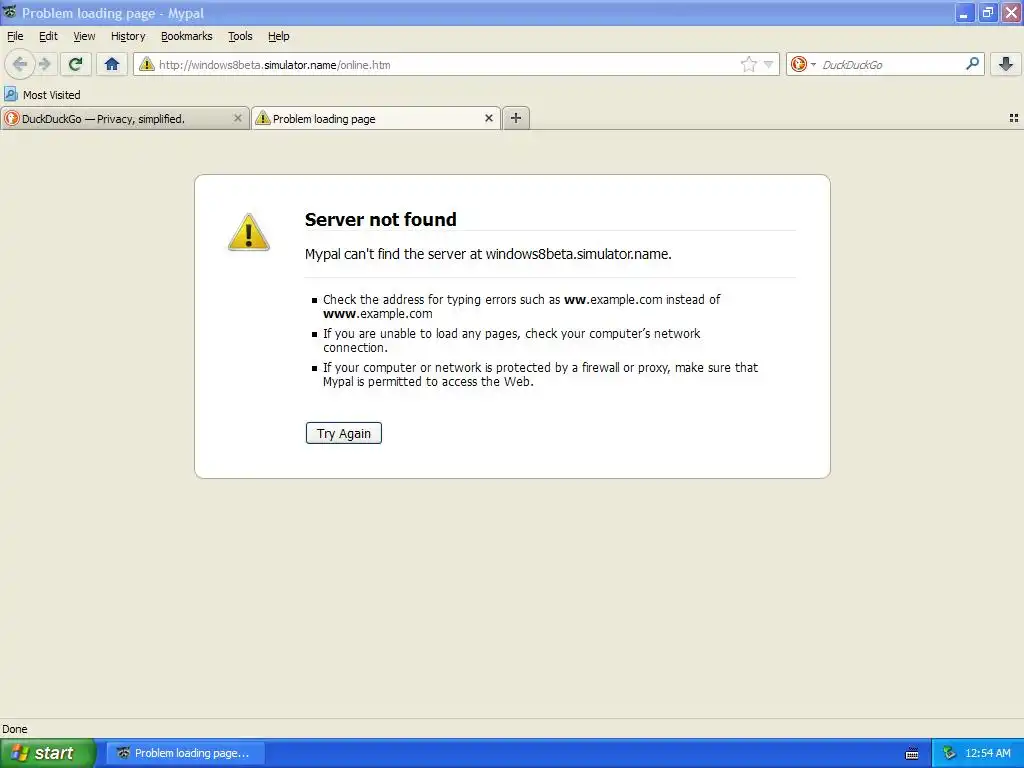Close the Problem loading page tab
The image size is (1024, 768).
[488, 118]
